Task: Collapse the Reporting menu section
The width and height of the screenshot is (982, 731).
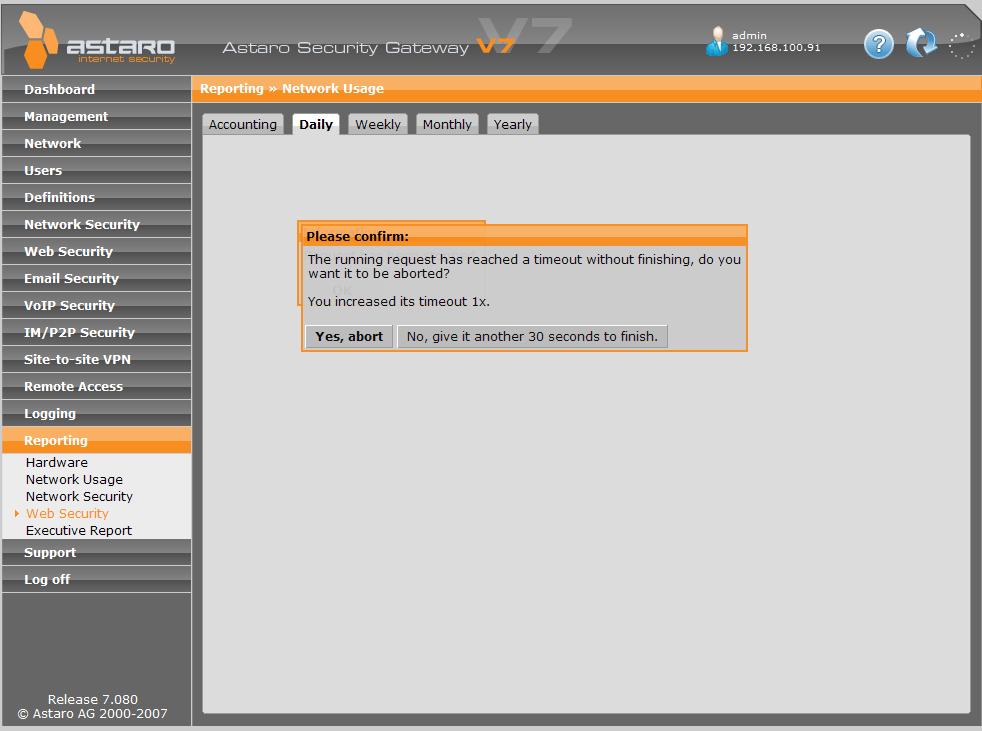Action: [96, 440]
